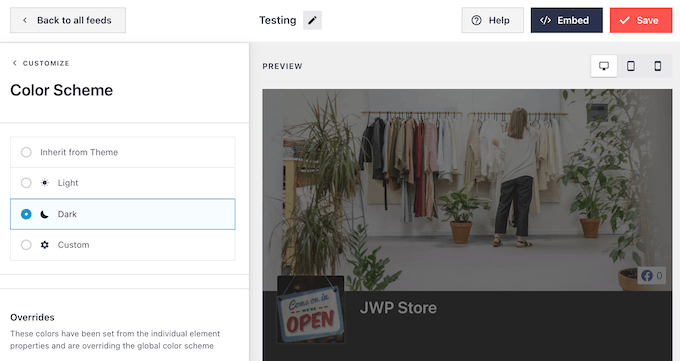Click the Embed button
Viewport: 680px width, 361px height.
tap(567, 20)
